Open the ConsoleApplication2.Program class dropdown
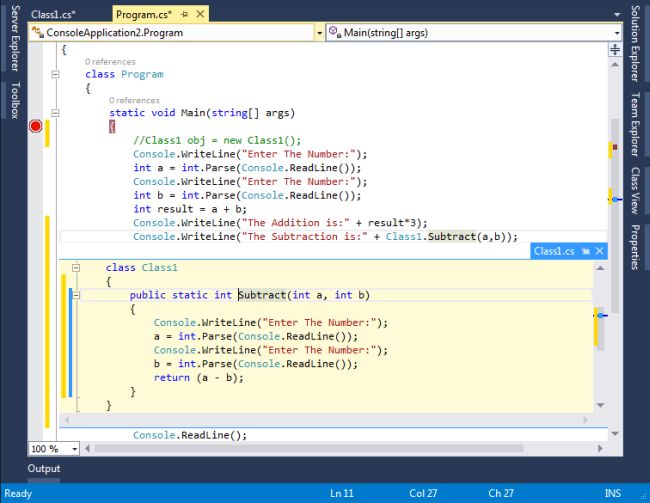The width and height of the screenshot is (650, 503). (319, 32)
